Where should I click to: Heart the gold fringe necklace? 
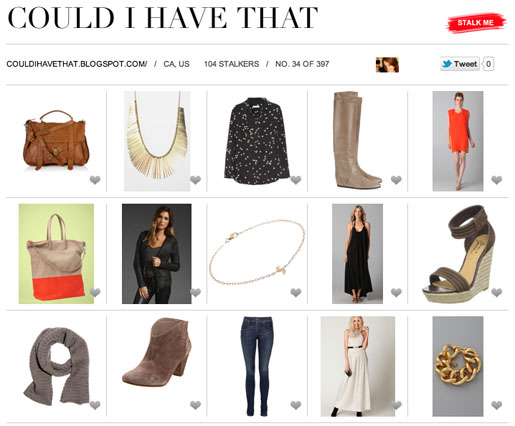[195, 180]
